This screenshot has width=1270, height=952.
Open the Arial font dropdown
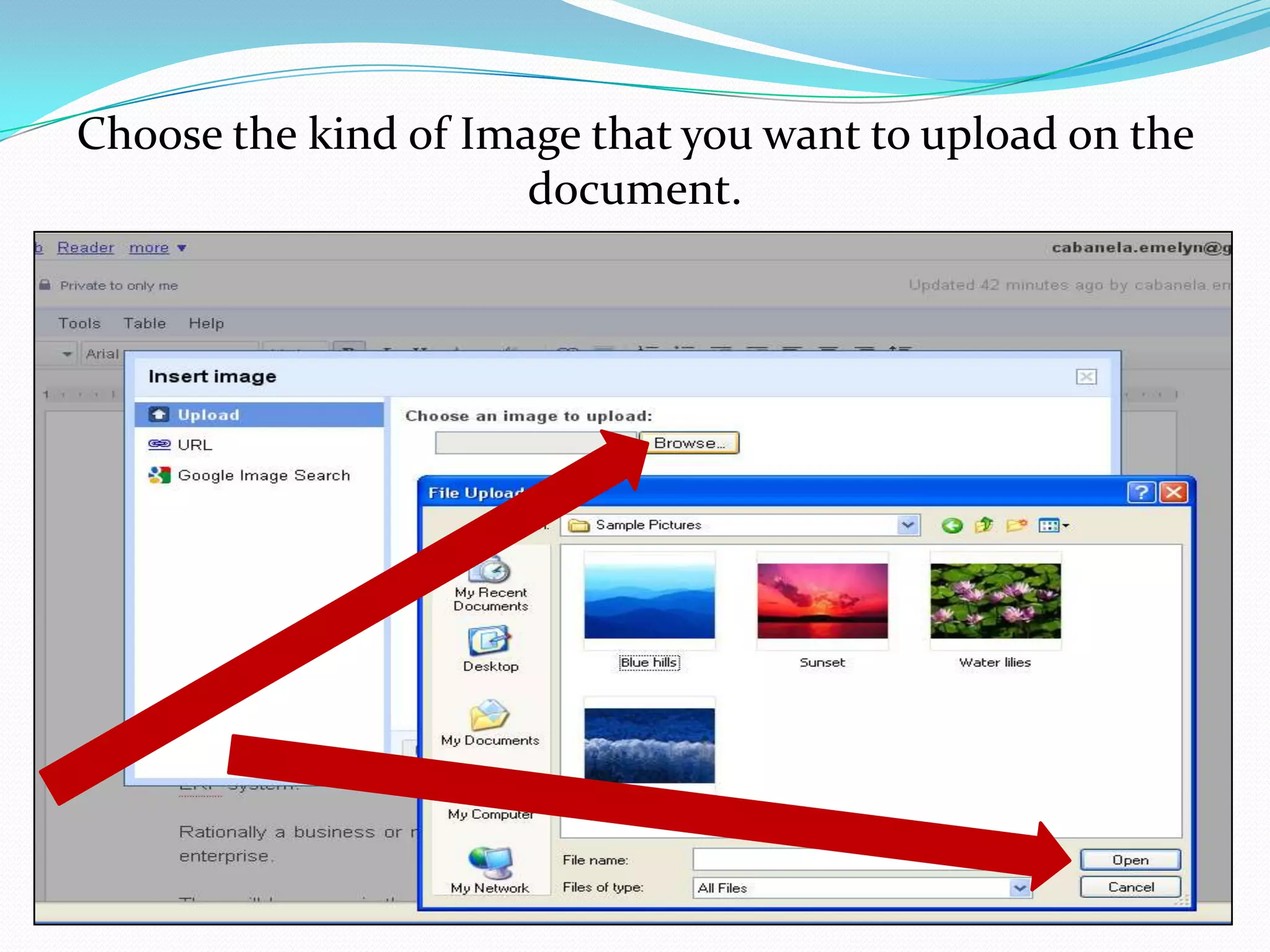click(x=169, y=353)
